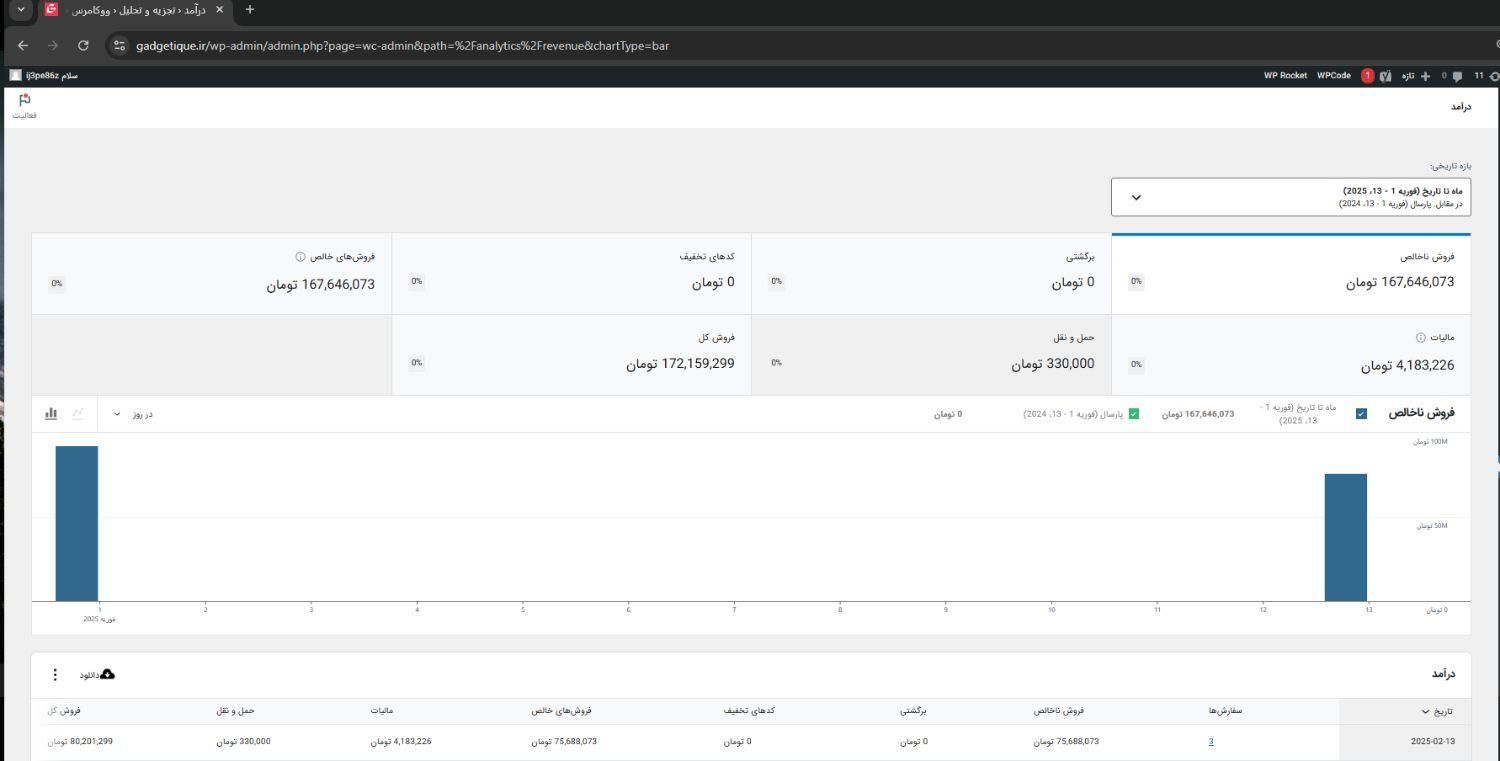The height and width of the screenshot is (761, 1500).
Task: Click the browser address bar URL
Action: (402, 45)
